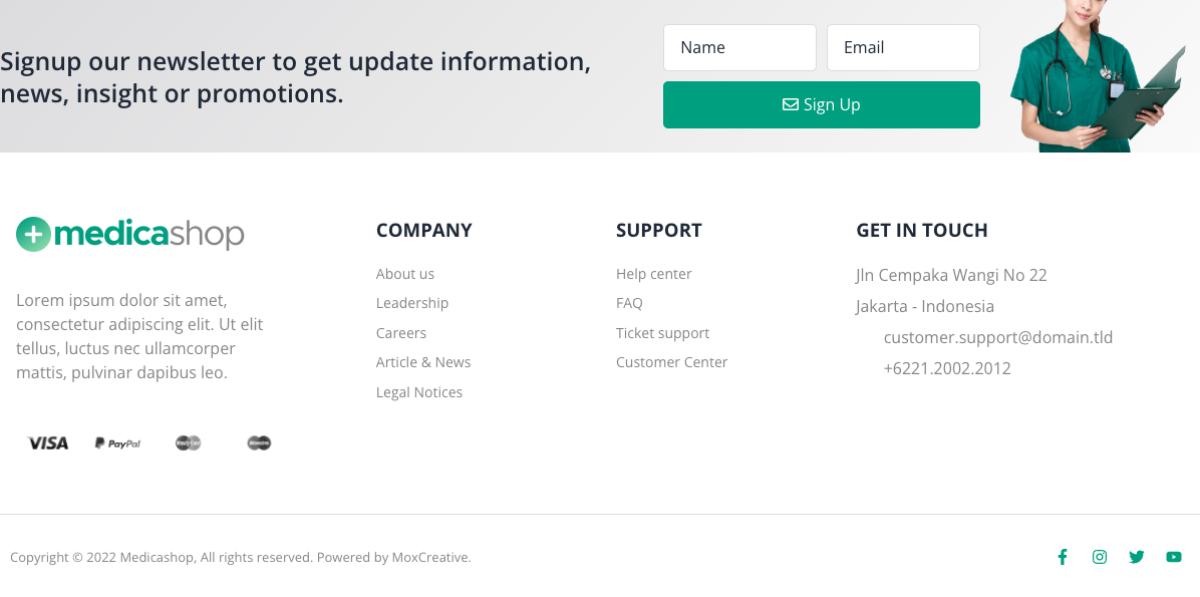Screen dimensions: 1200x597
Task: Open the About us link
Action: [x=405, y=274]
